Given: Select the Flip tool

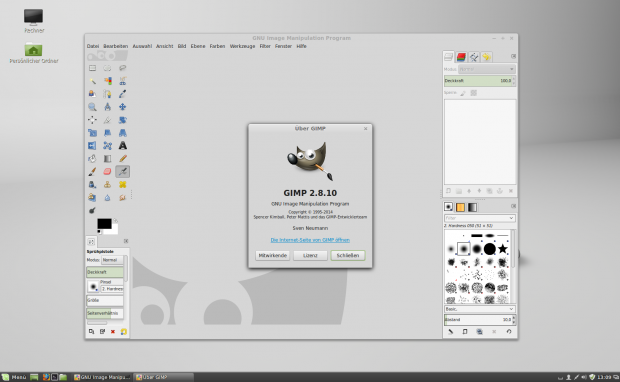Looking at the screenshot, I should tap(92, 146).
